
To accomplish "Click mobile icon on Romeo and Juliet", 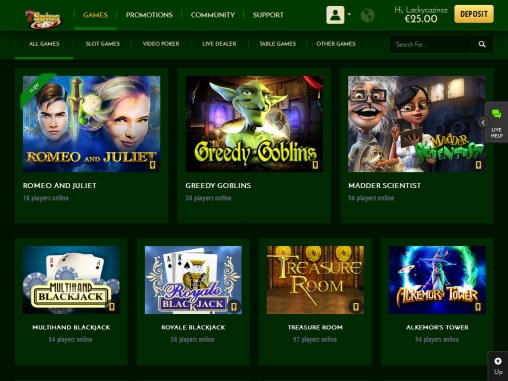I will coord(153,165).
